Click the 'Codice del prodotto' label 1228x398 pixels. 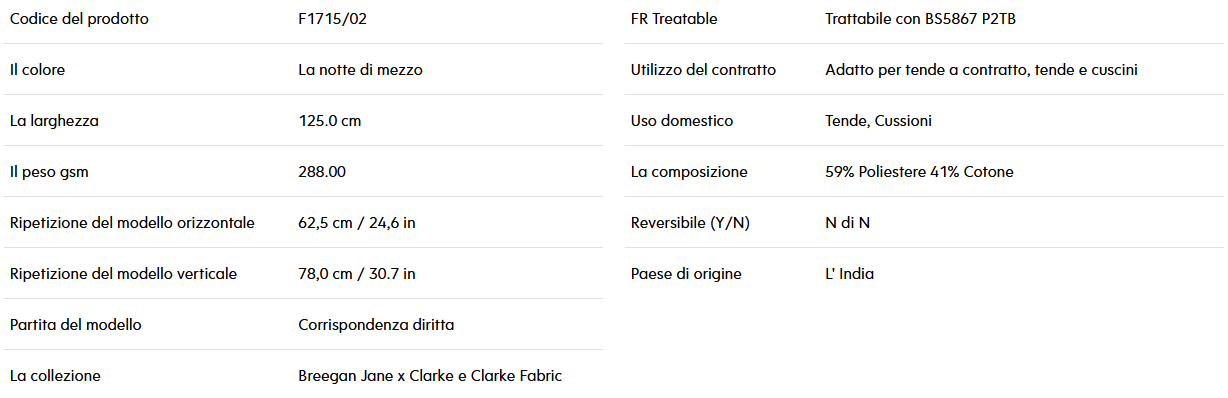(x=79, y=19)
